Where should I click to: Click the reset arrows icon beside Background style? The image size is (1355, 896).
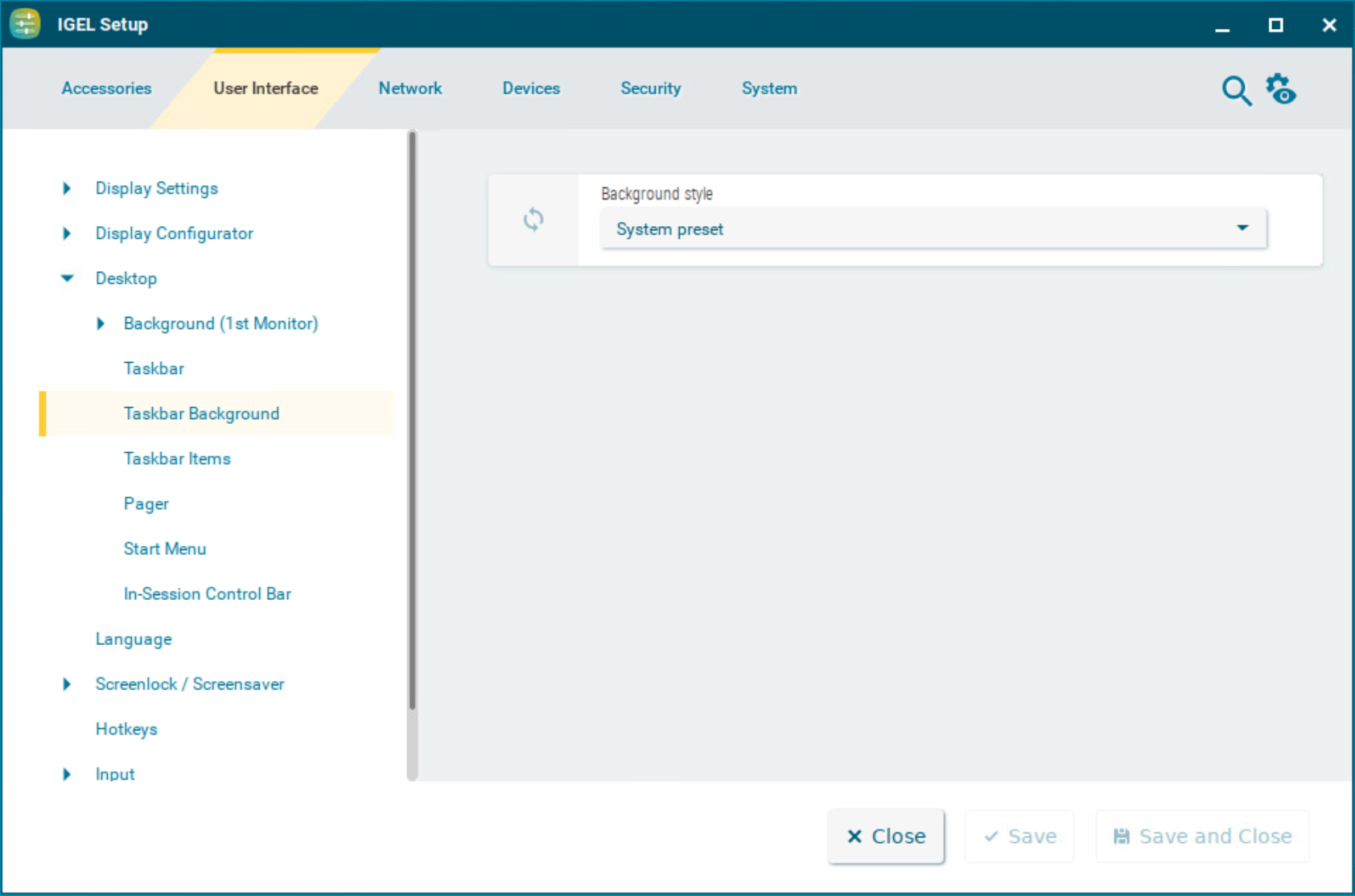[533, 220]
